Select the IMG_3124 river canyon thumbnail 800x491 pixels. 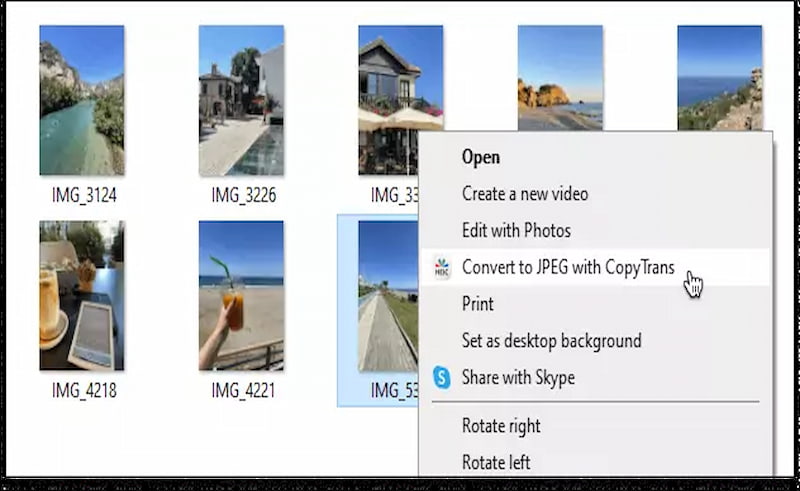pyautogui.click(x=82, y=100)
